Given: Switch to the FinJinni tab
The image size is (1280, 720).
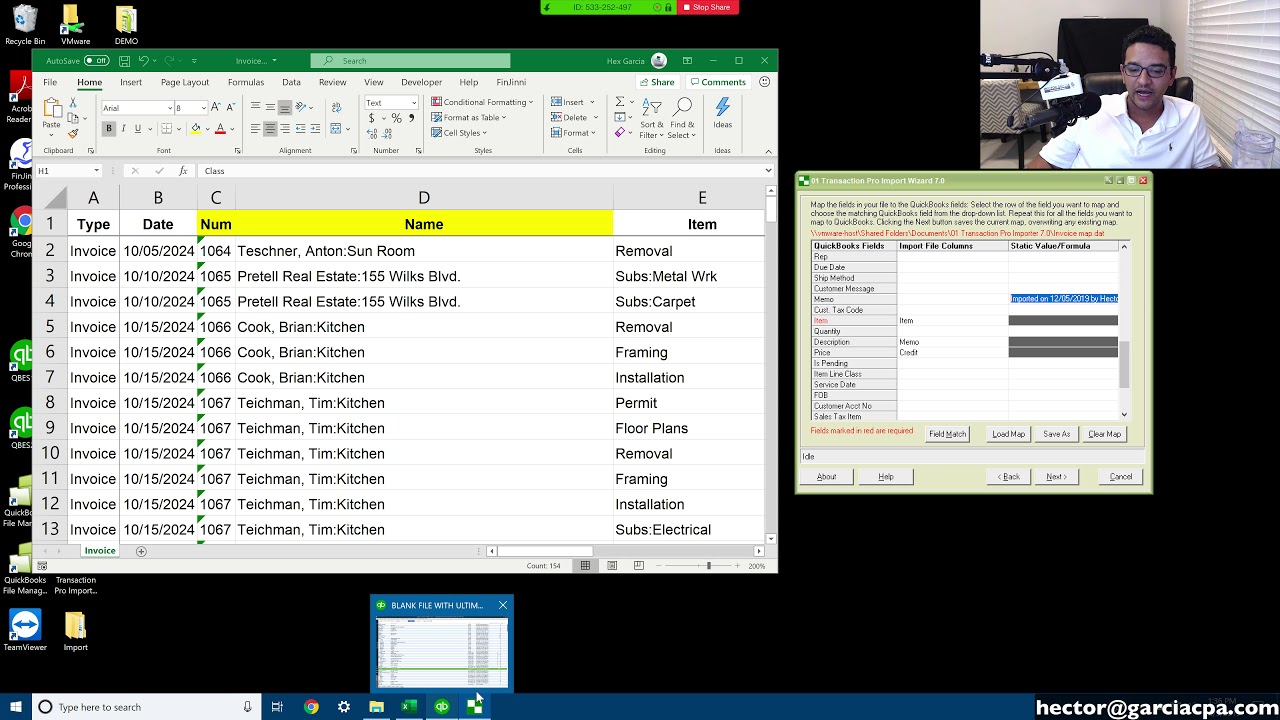Looking at the screenshot, I should (x=510, y=82).
